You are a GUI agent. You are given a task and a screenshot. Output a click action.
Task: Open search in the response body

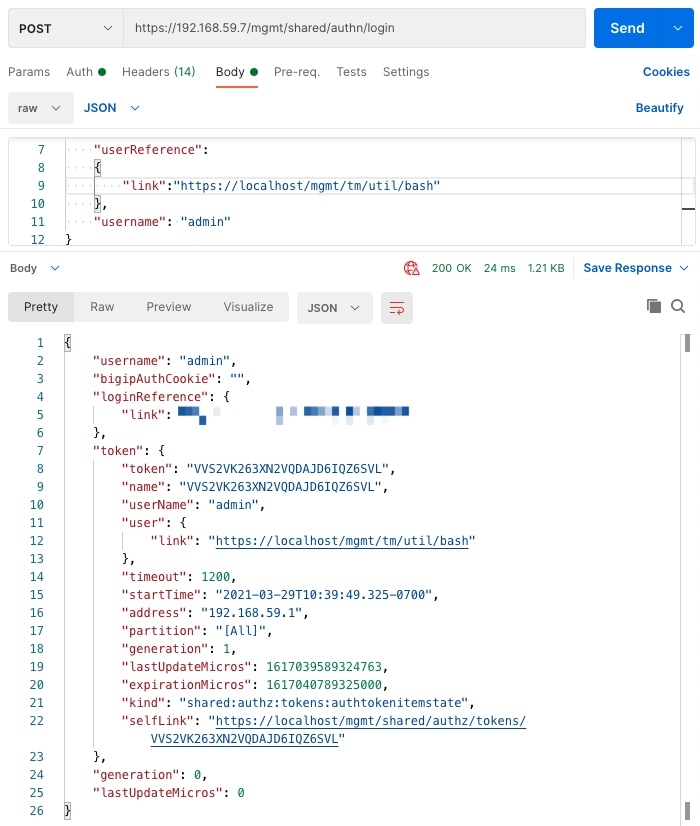pyautogui.click(x=678, y=307)
